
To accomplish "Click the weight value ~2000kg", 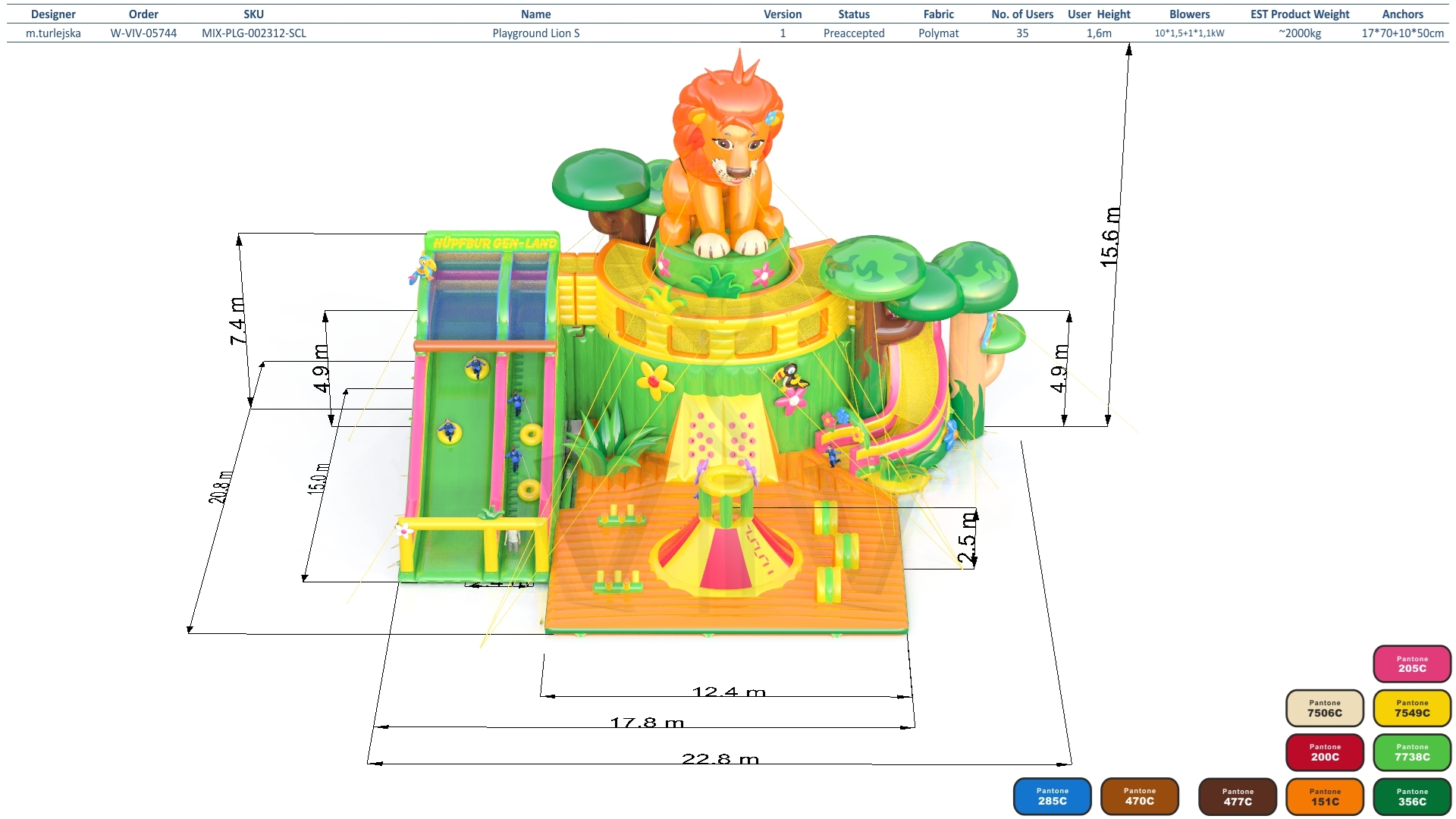I will click(x=1300, y=33).
